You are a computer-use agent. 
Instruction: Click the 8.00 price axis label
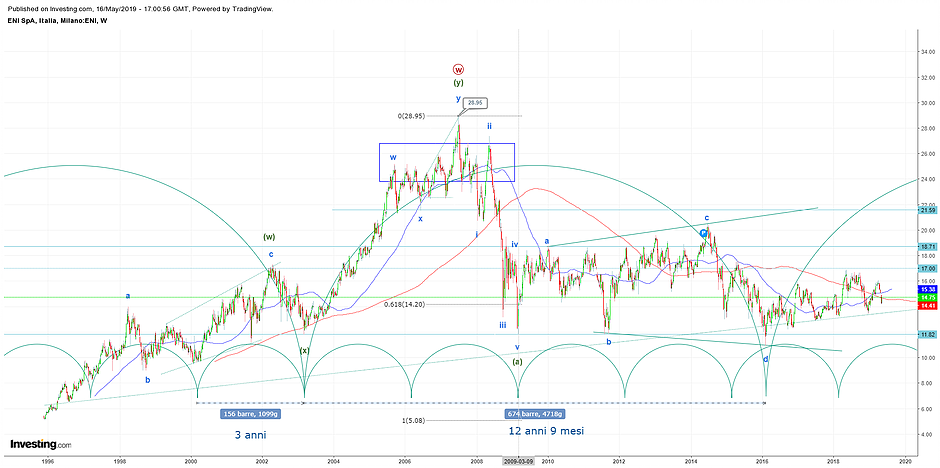(x=928, y=384)
